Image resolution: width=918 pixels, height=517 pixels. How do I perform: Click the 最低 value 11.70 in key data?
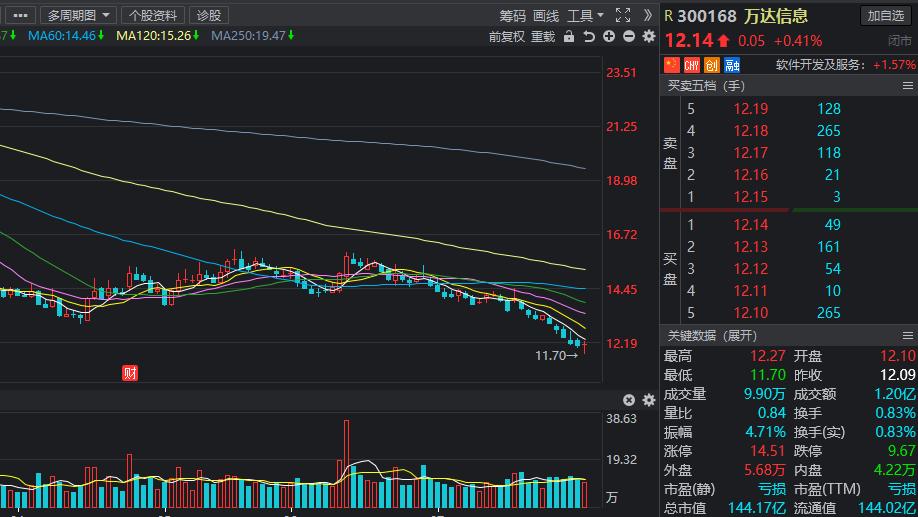click(x=768, y=375)
